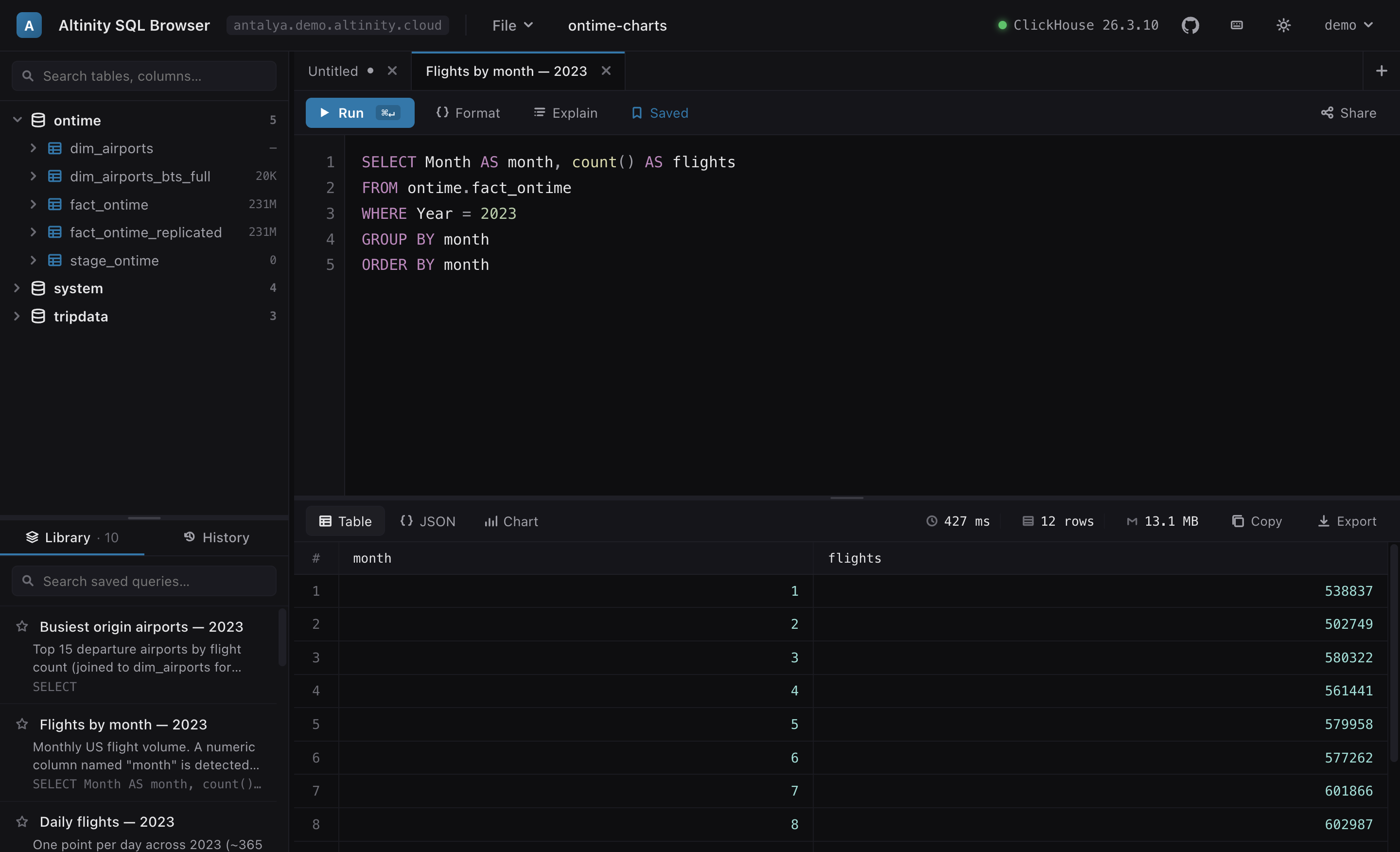The height and width of the screenshot is (852, 1400).
Task: Expand the stage_ontime table
Action: click(x=33, y=260)
